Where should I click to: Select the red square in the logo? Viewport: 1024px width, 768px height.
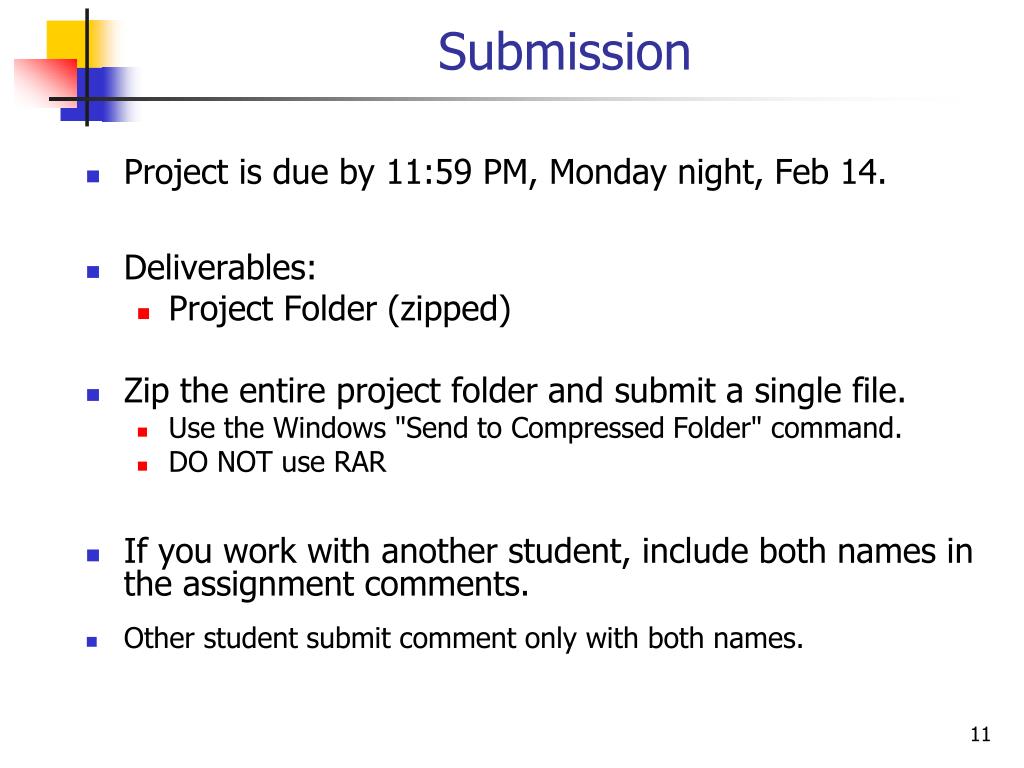point(44,82)
